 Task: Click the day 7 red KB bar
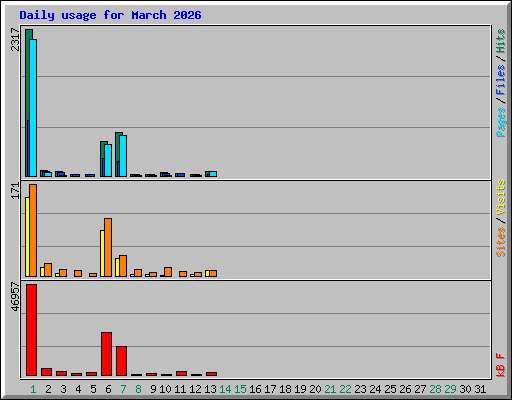click(x=121, y=361)
